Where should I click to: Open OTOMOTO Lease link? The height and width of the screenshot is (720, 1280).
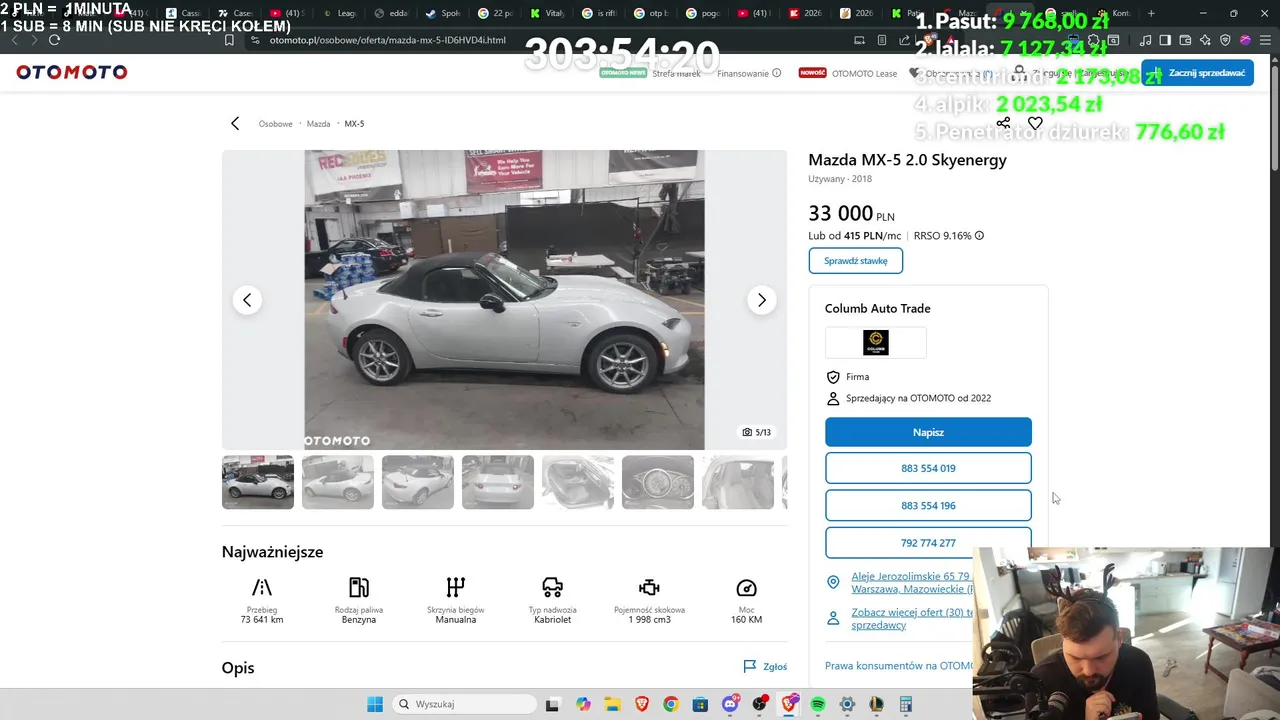tap(864, 73)
